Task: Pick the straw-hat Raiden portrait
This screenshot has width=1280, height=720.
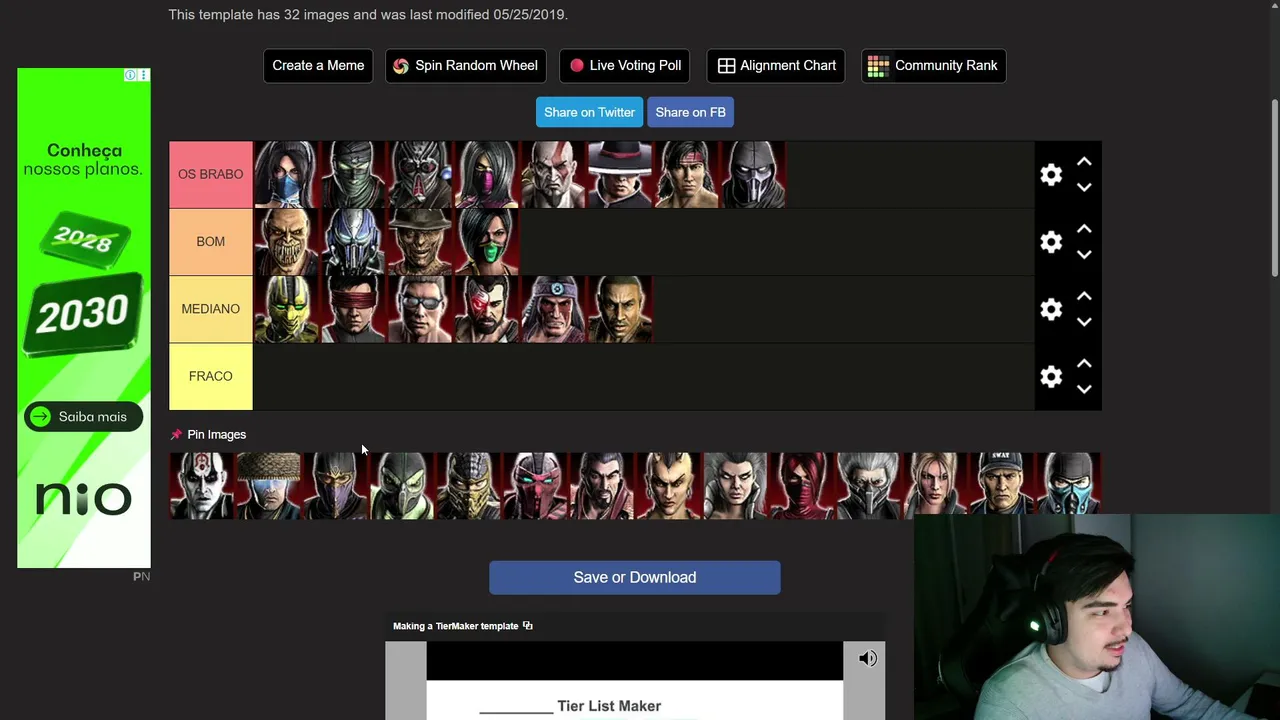Action: click(269, 486)
